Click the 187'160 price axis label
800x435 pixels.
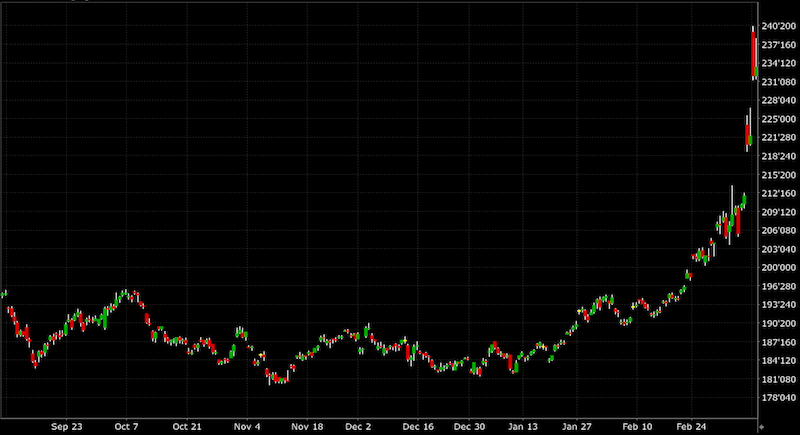(779, 342)
